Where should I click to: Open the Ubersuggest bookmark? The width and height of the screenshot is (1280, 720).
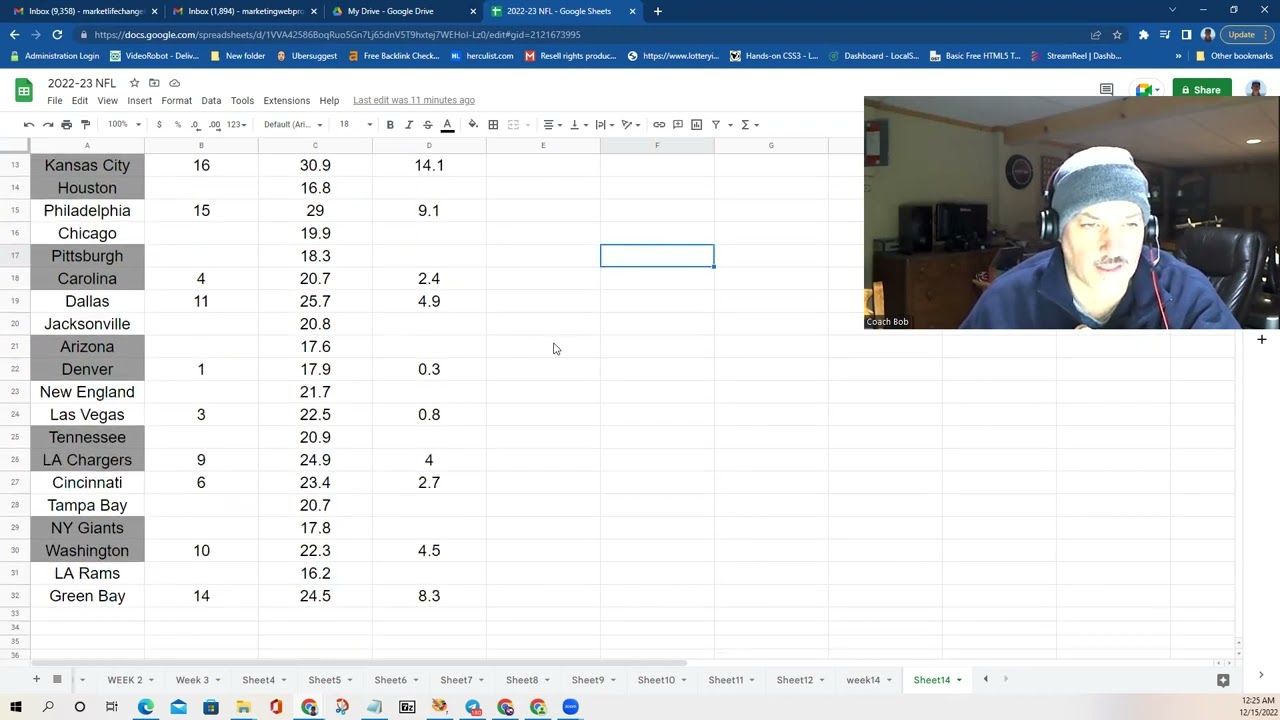point(308,56)
